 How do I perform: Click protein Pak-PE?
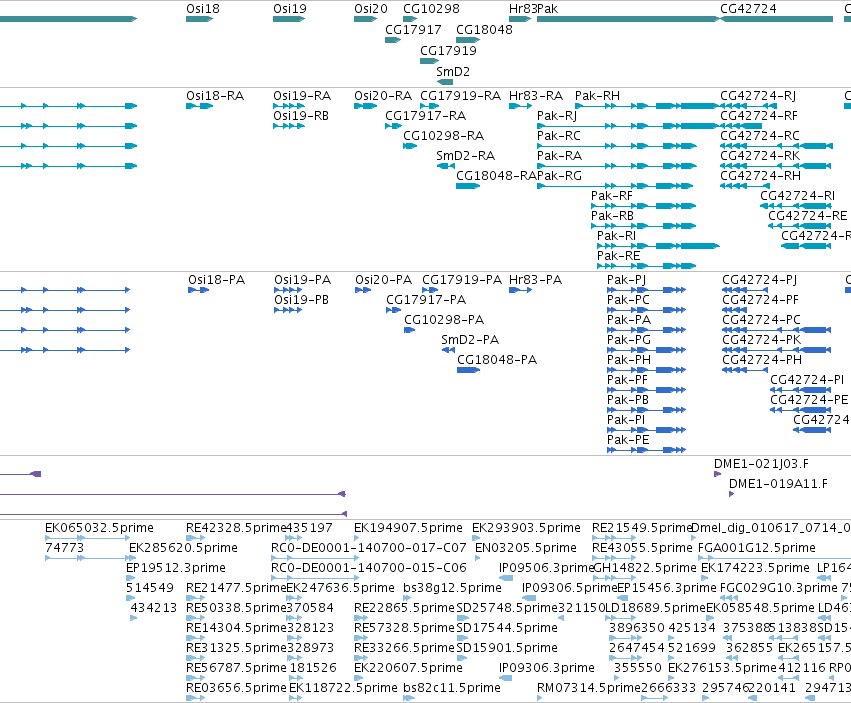click(646, 450)
